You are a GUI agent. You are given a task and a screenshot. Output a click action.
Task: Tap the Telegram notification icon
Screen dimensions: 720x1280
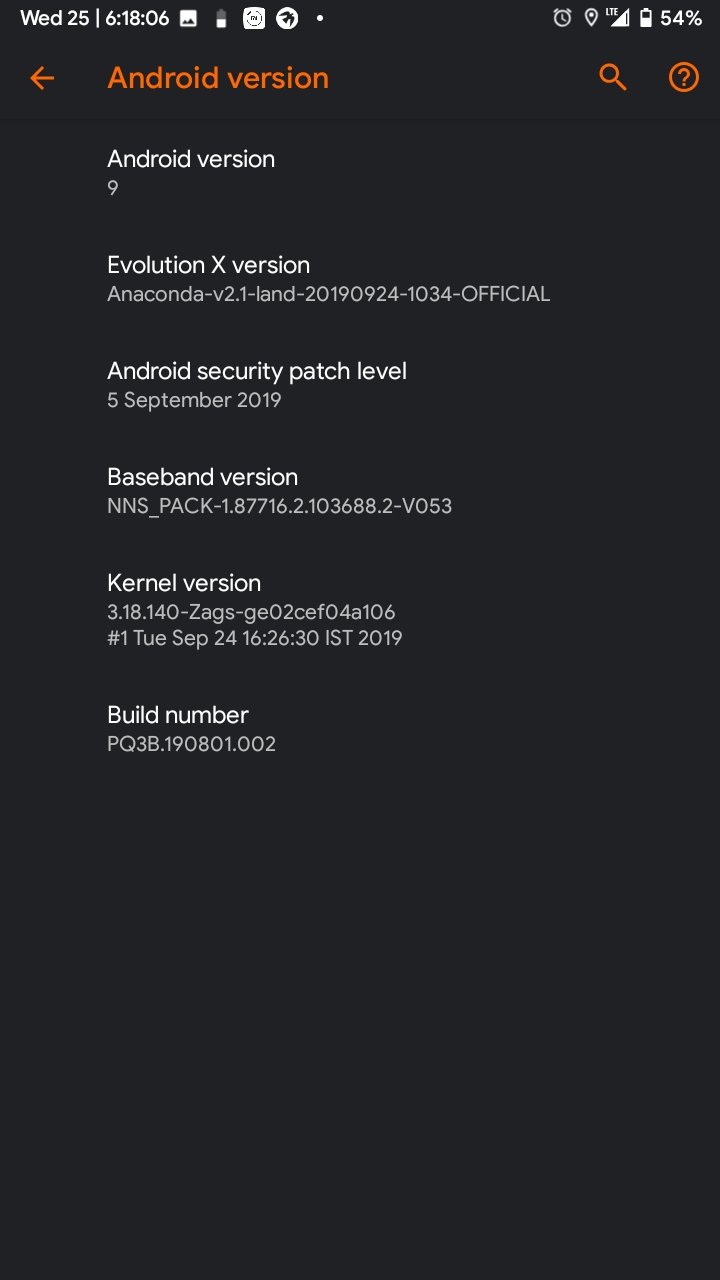click(287, 18)
